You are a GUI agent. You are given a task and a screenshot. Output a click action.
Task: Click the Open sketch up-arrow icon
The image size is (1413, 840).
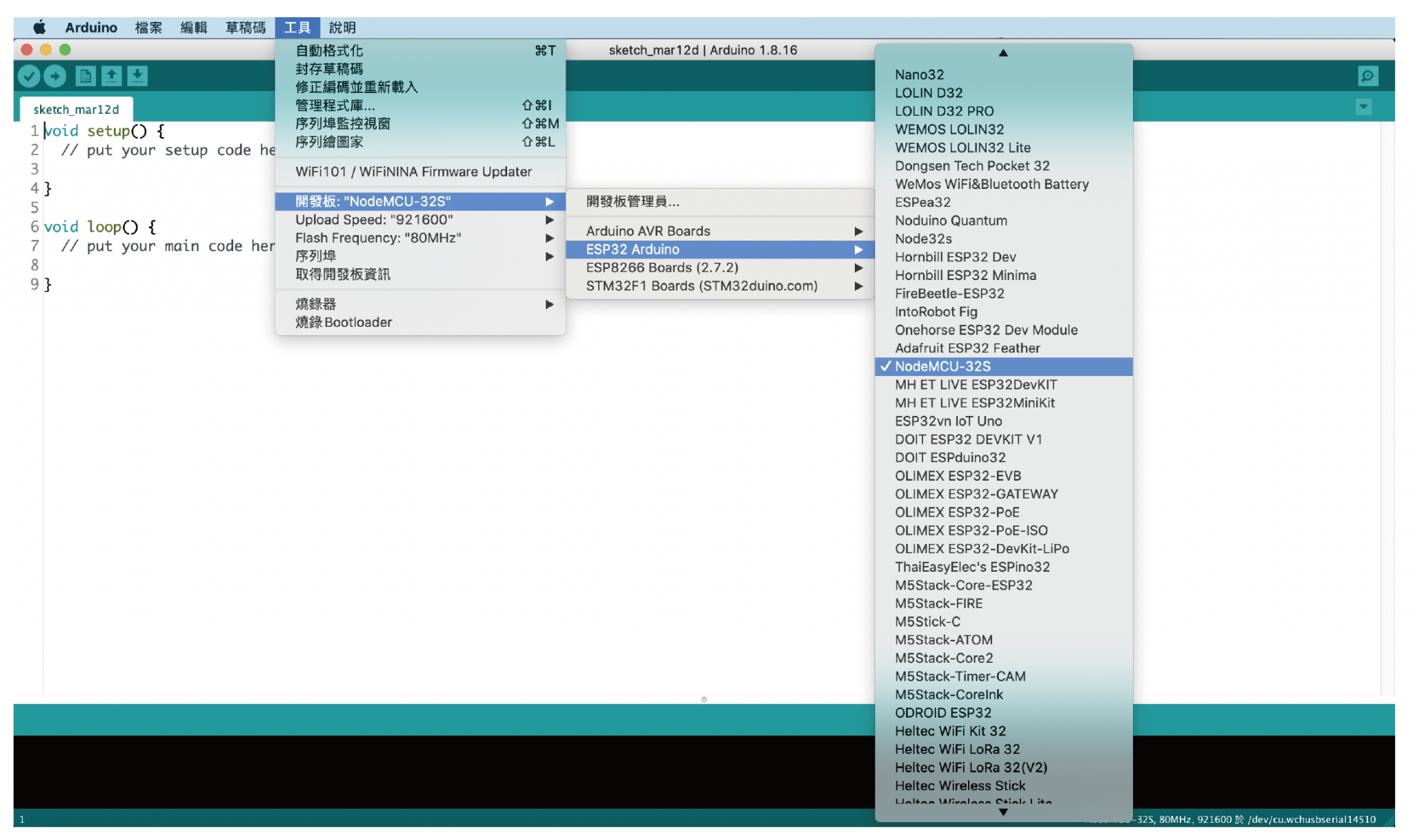[x=112, y=76]
